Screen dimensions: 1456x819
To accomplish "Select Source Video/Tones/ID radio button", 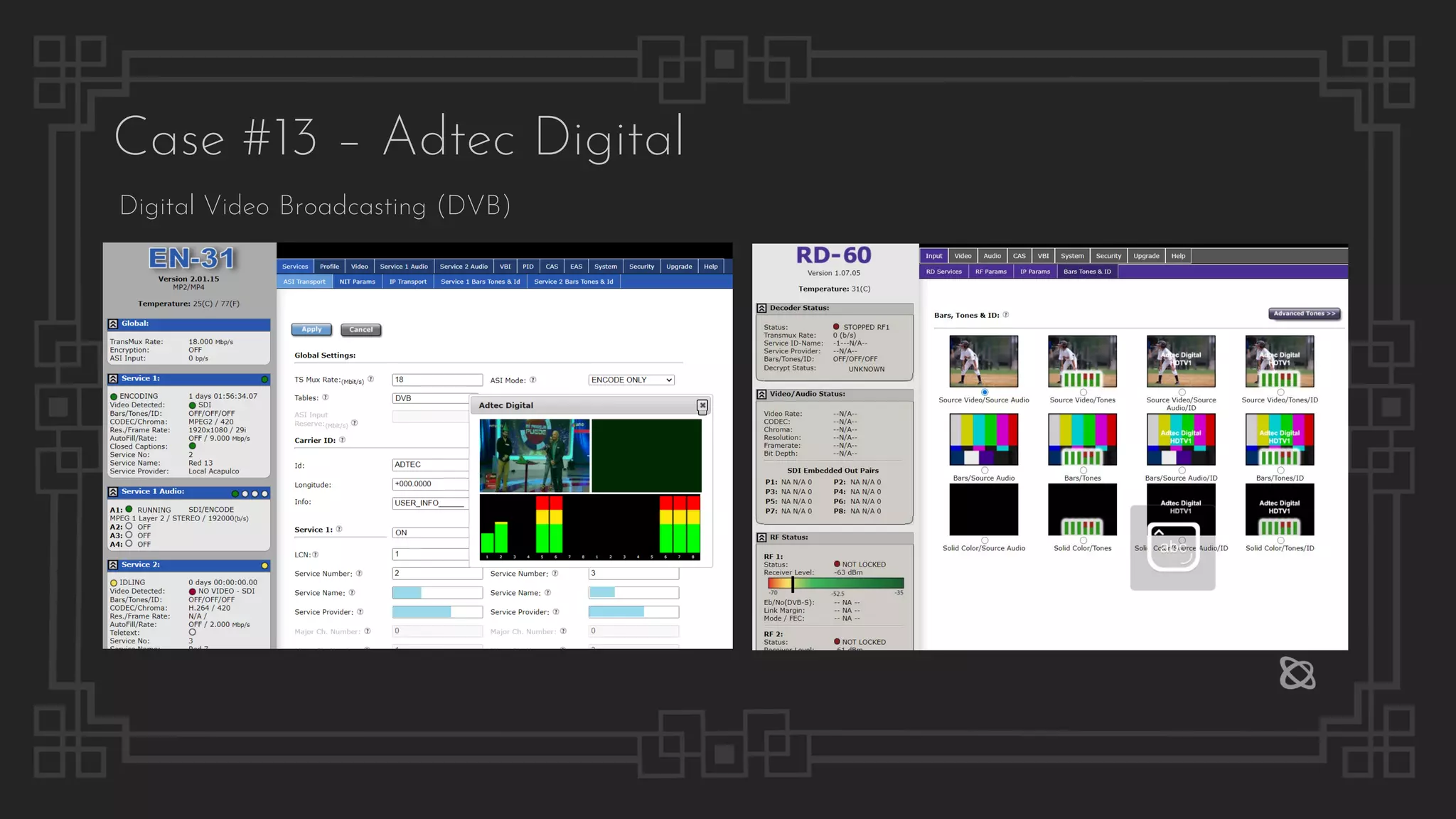I will (1280, 392).
